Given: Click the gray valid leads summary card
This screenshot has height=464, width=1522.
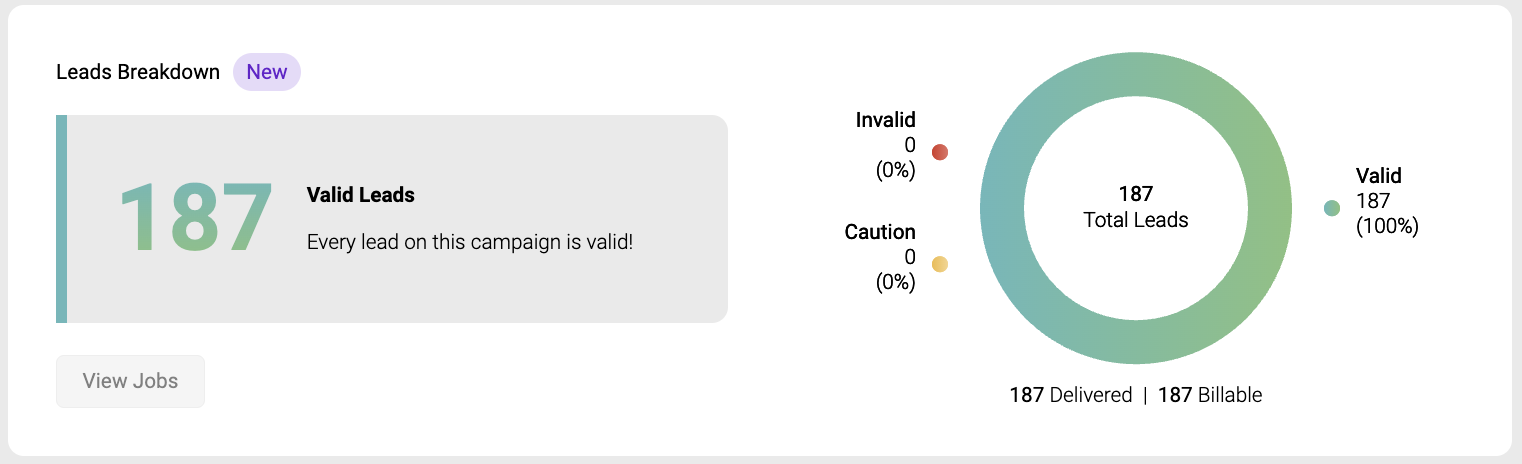Looking at the screenshot, I should pyautogui.click(x=392, y=219).
